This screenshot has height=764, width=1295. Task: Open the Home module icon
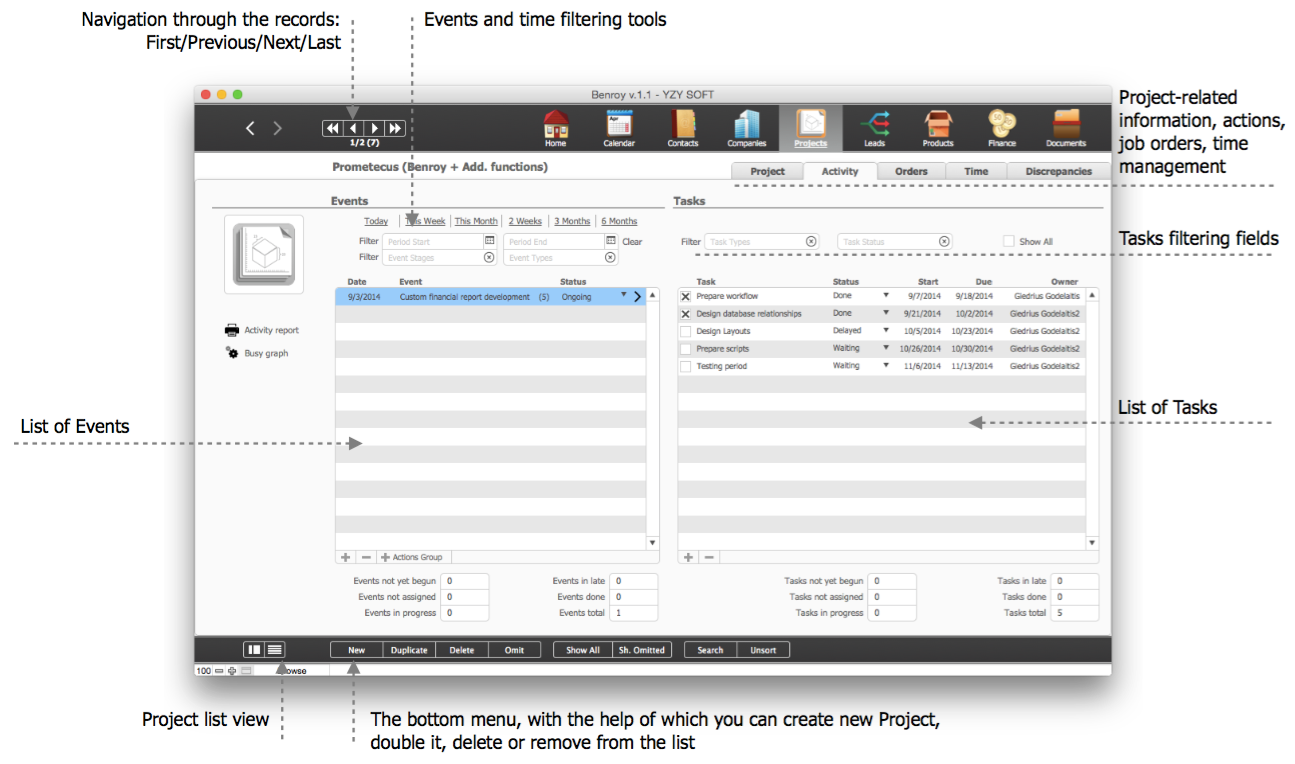[556, 126]
